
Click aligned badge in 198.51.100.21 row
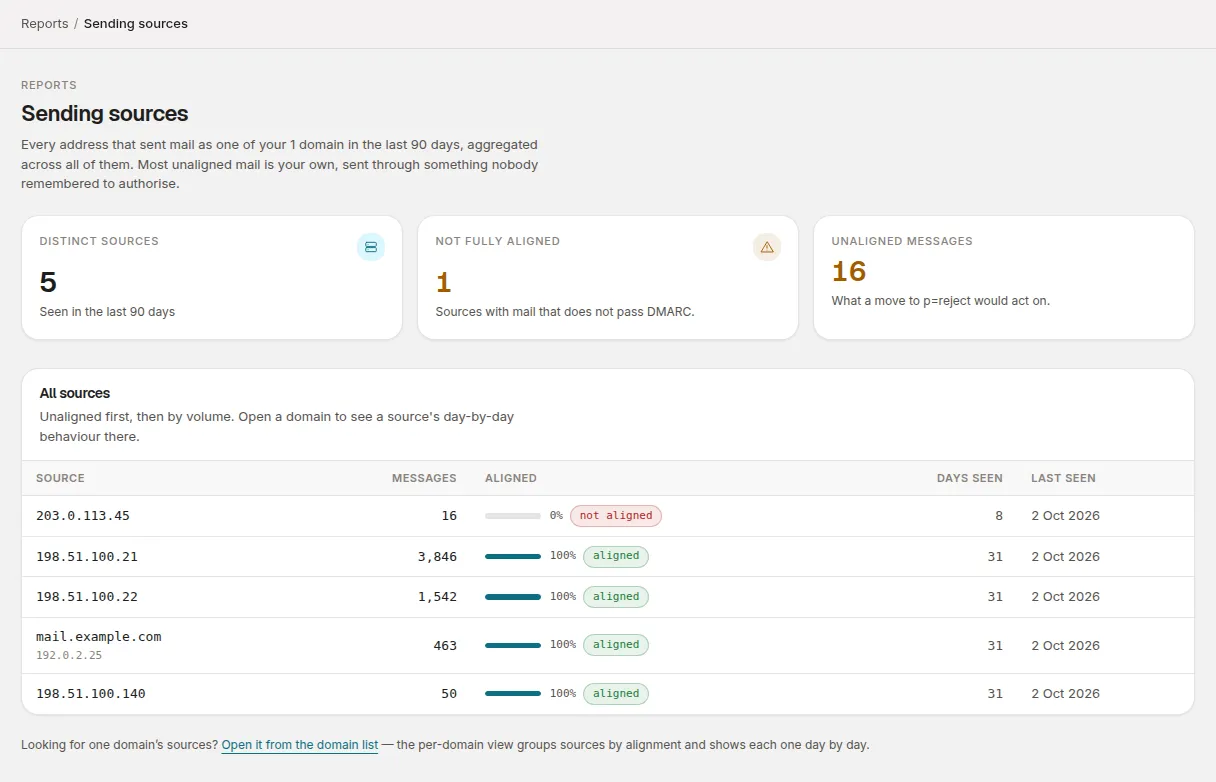point(616,556)
